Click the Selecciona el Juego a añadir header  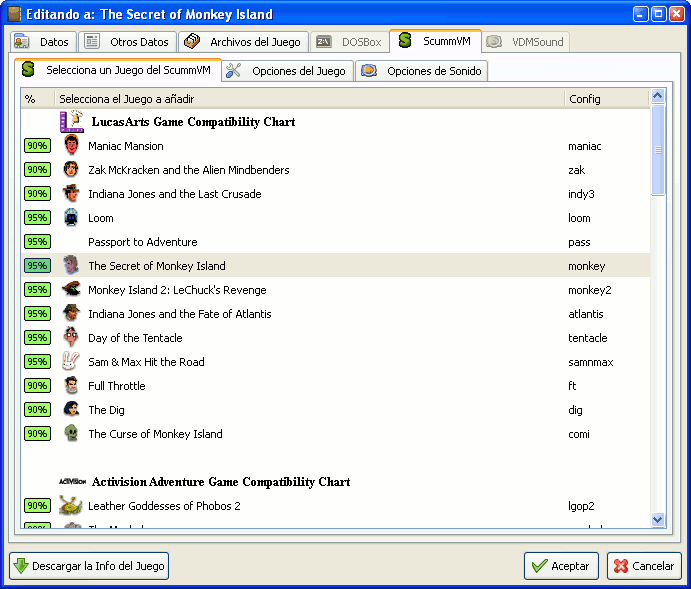point(309,99)
